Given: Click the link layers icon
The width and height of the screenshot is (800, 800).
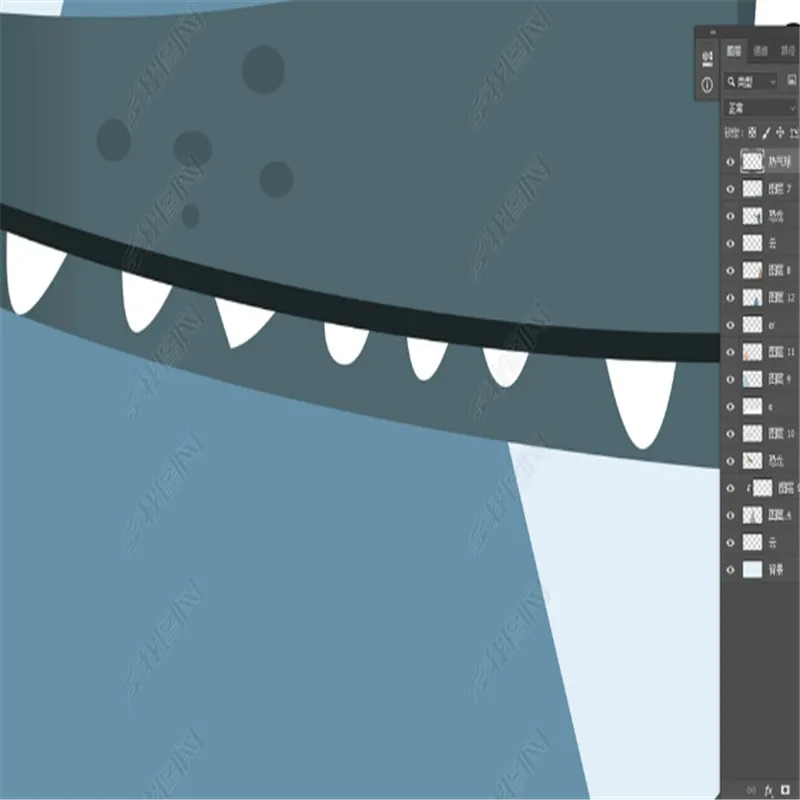Looking at the screenshot, I should tap(751, 790).
